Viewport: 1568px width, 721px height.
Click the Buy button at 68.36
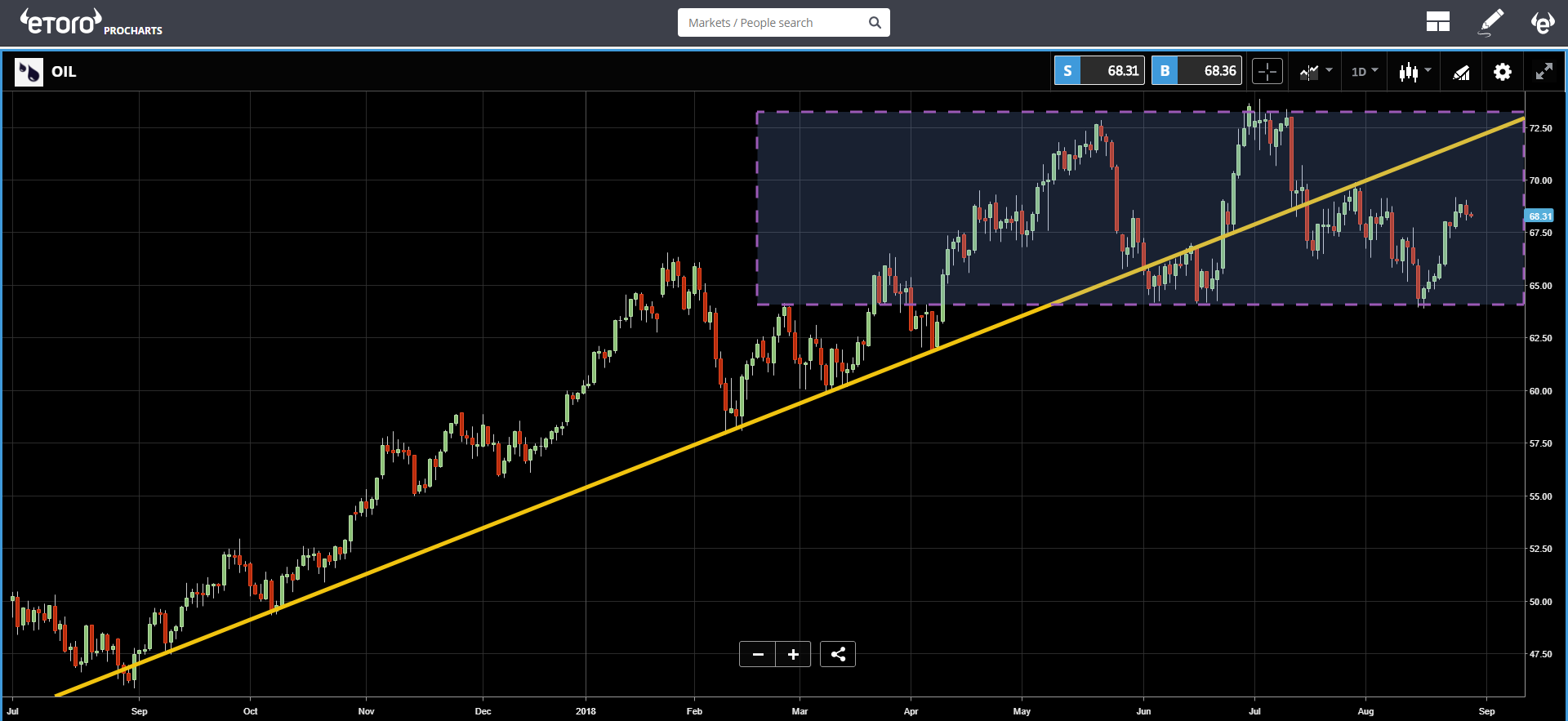tap(1196, 71)
